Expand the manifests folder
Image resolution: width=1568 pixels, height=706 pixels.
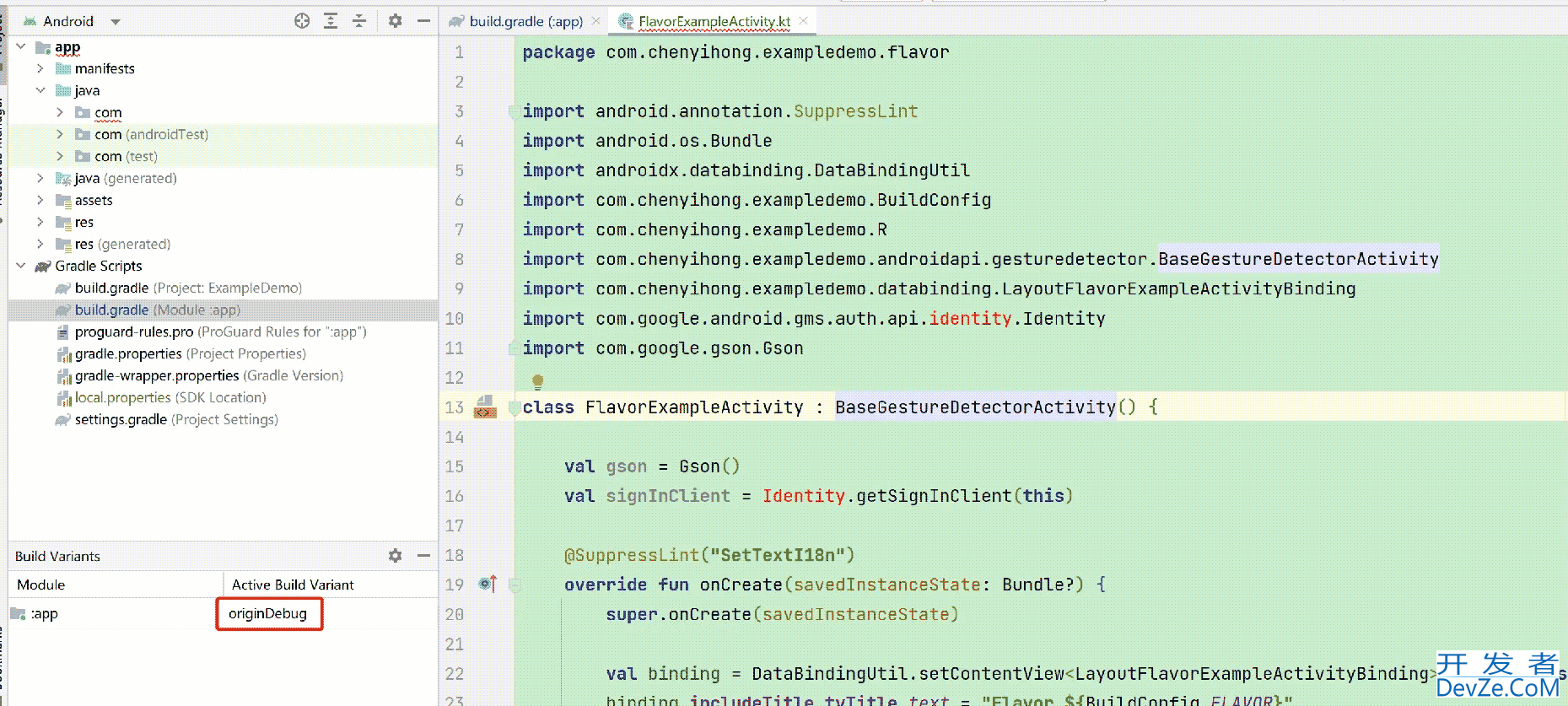coord(40,68)
